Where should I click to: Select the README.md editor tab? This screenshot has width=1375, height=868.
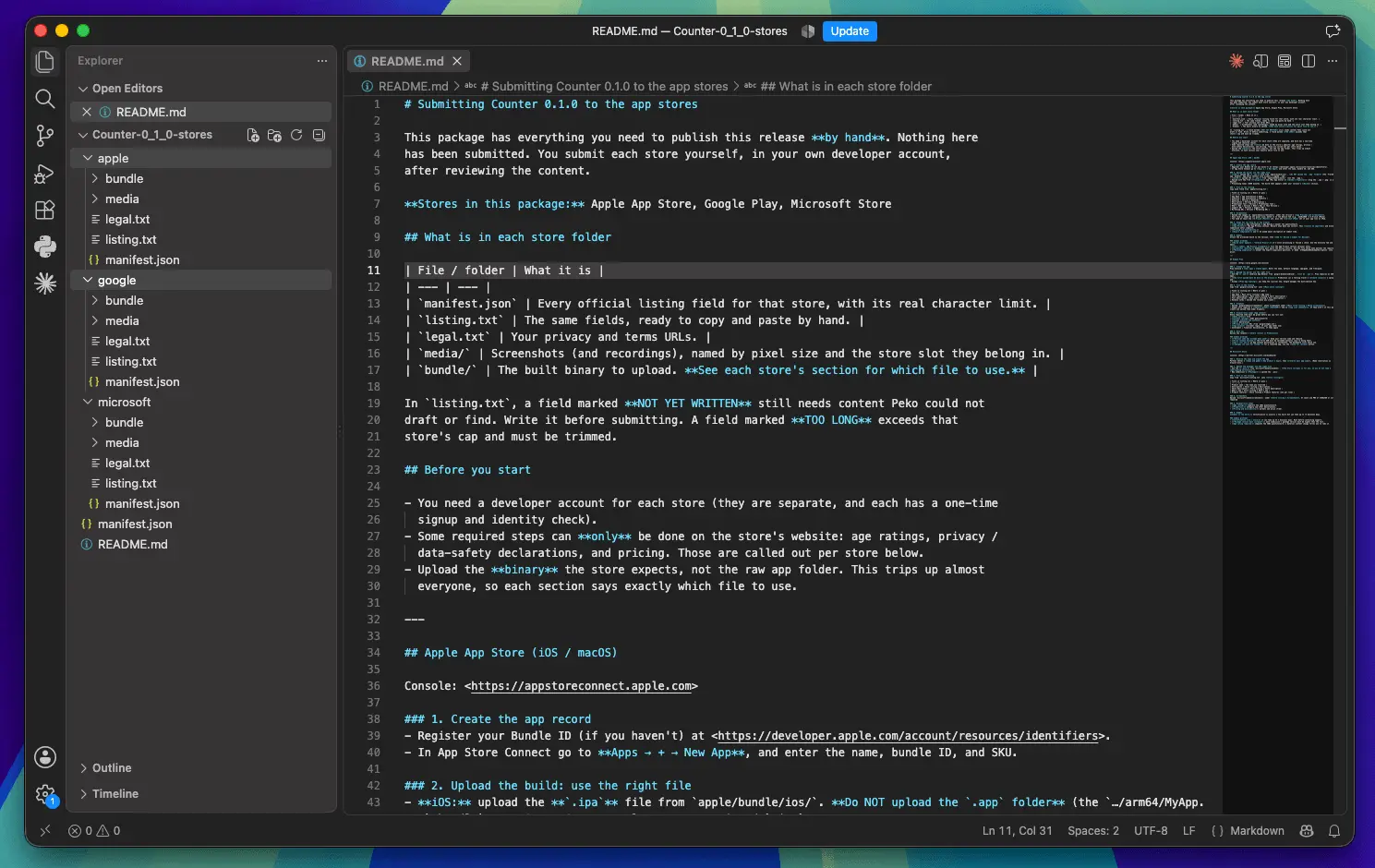(x=408, y=62)
